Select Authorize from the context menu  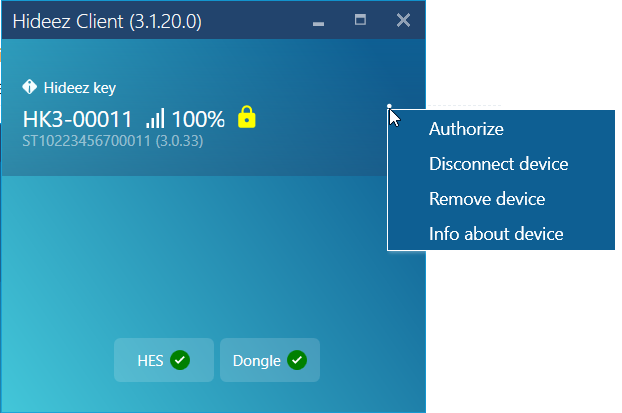point(501,129)
